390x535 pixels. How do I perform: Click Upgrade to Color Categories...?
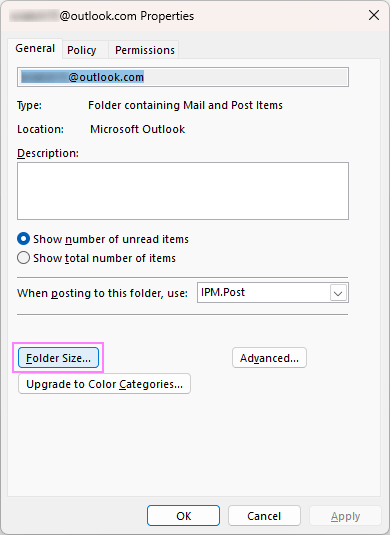104,384
